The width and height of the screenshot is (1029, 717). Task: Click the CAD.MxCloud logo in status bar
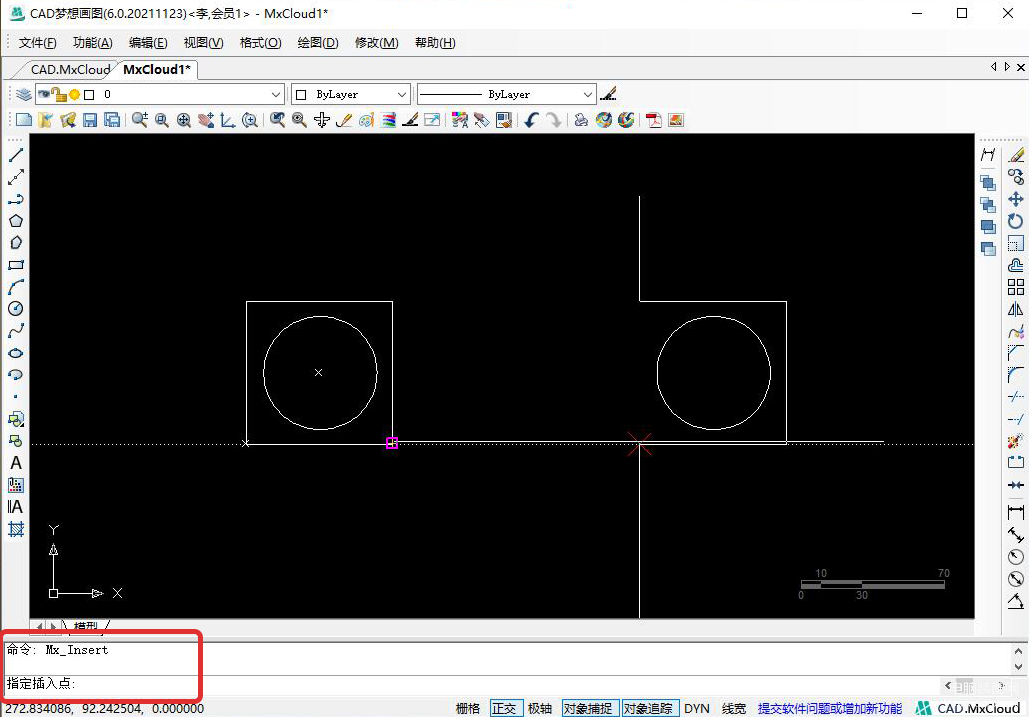click(968, 708)
